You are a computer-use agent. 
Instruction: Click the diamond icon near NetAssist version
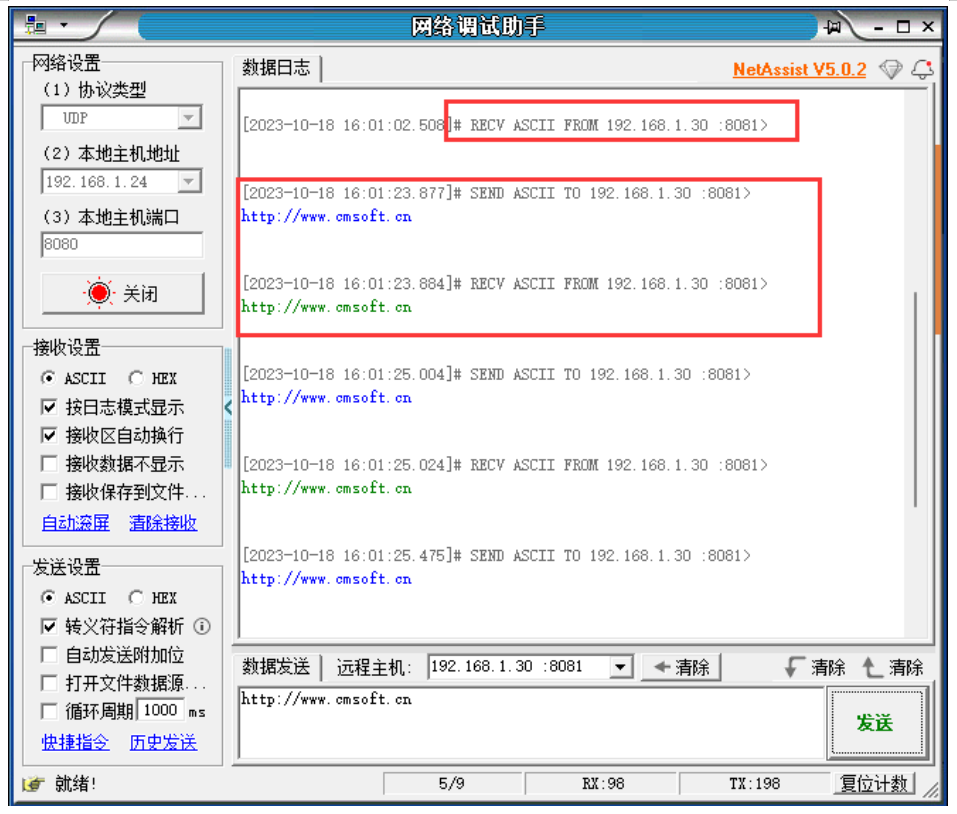pos(890,69)
